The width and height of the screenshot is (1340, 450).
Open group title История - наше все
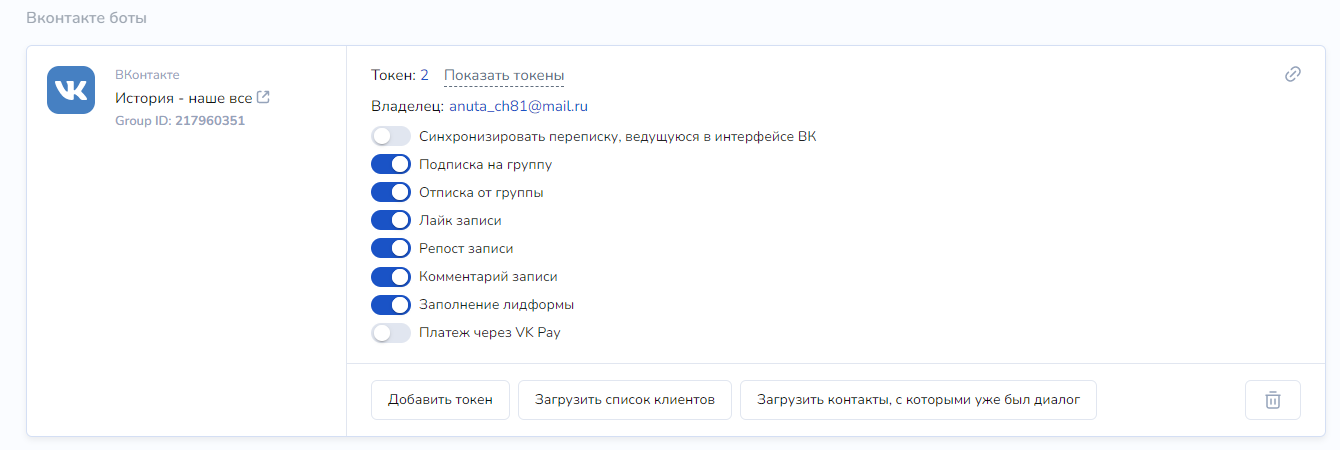(183, 98)
